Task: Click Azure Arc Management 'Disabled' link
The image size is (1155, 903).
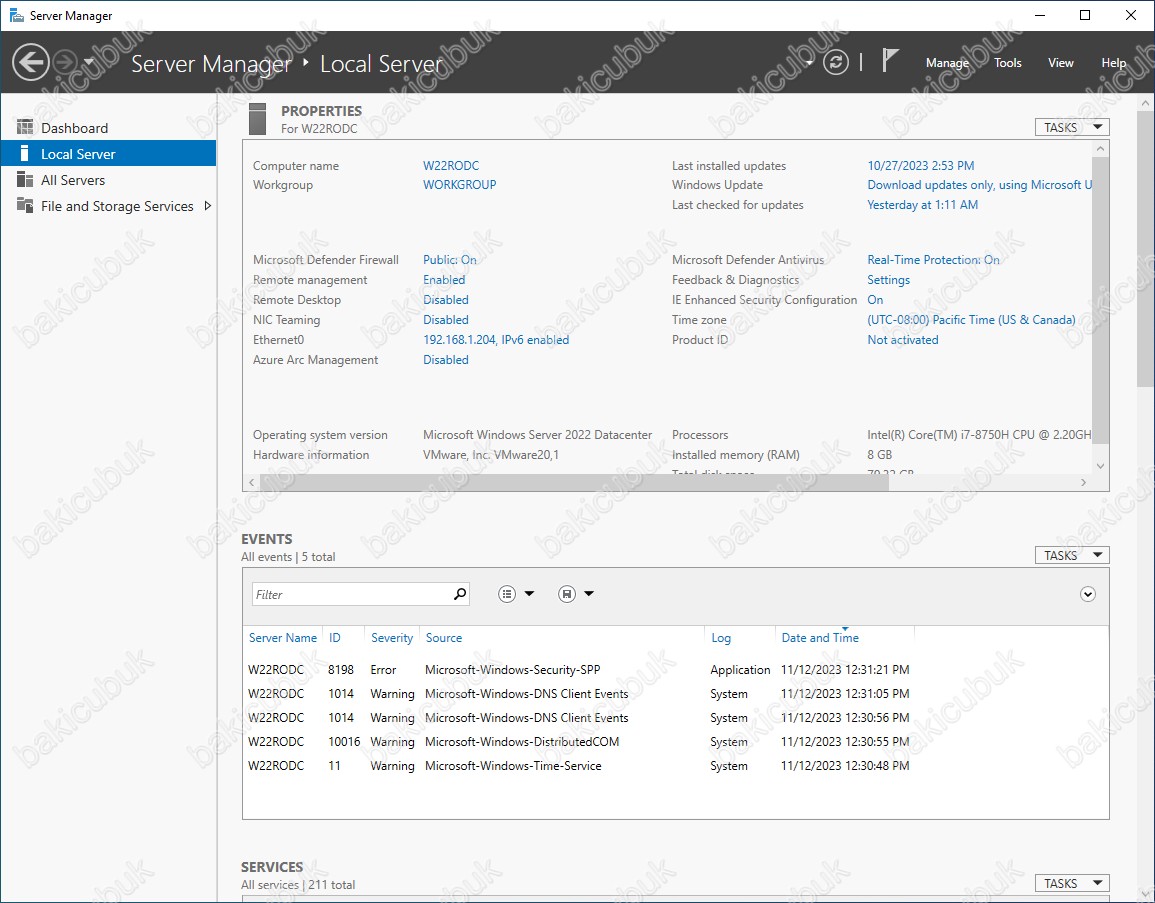Action: tap(446, 359)
